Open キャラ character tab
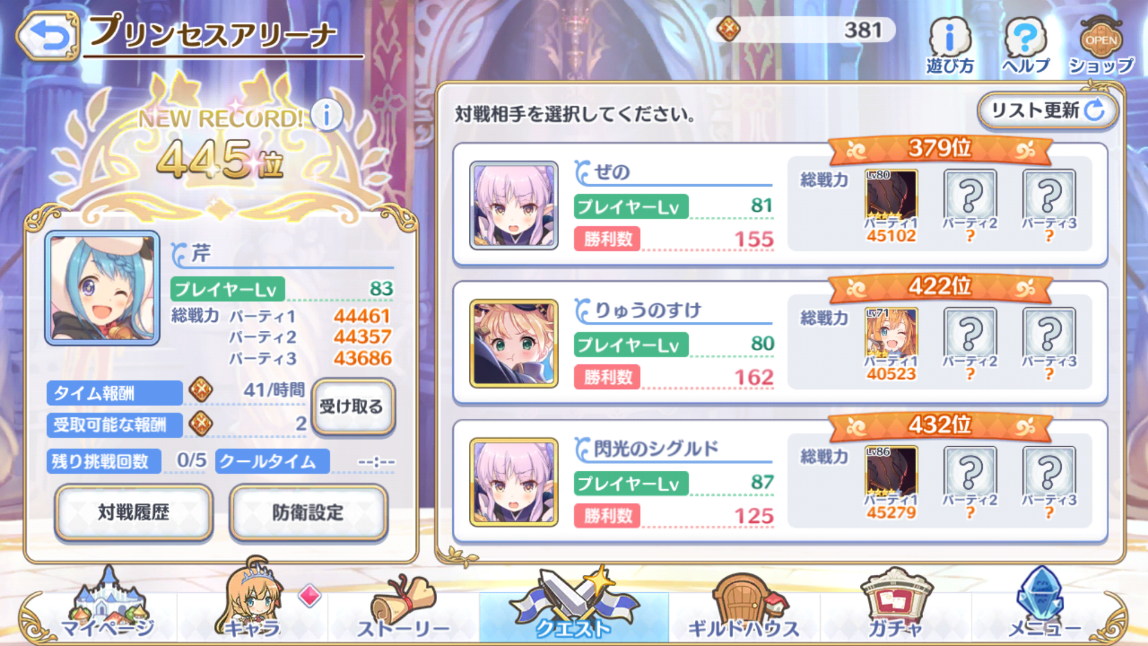This screenshot has width=1148, height=646. click(x=253, y=601)
